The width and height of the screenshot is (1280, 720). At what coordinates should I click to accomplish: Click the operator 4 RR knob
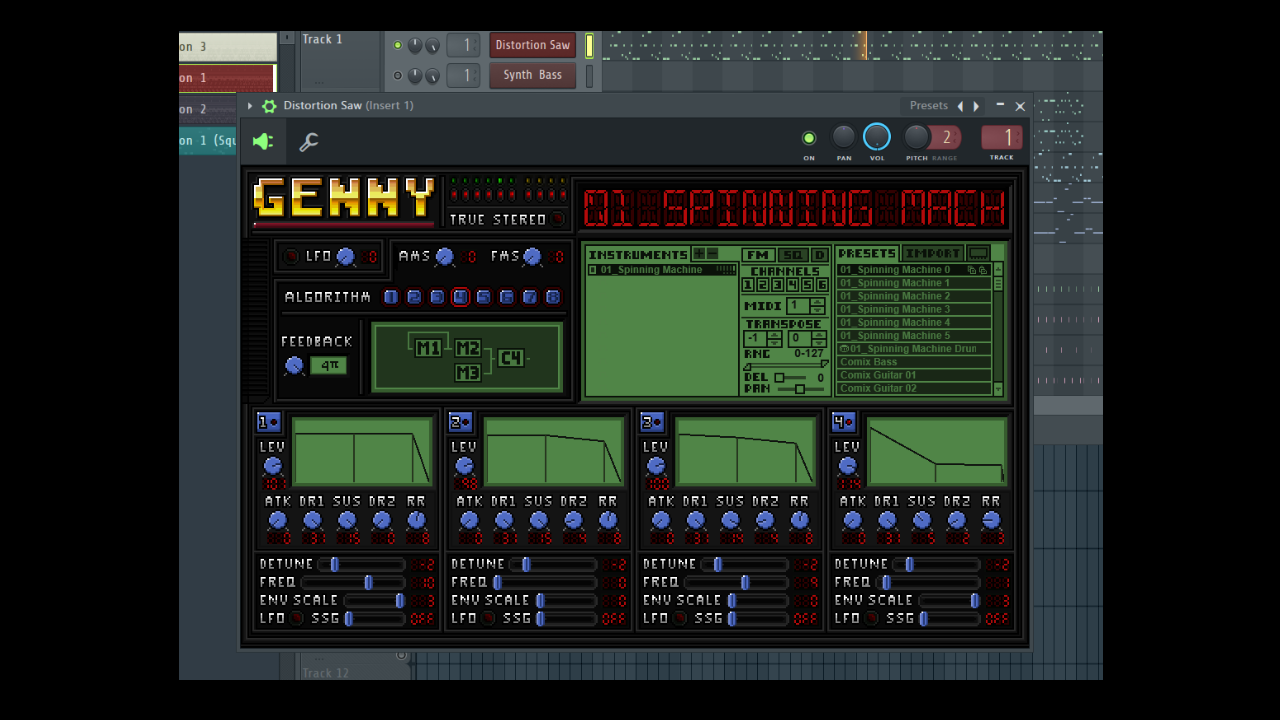pos(990,520)
